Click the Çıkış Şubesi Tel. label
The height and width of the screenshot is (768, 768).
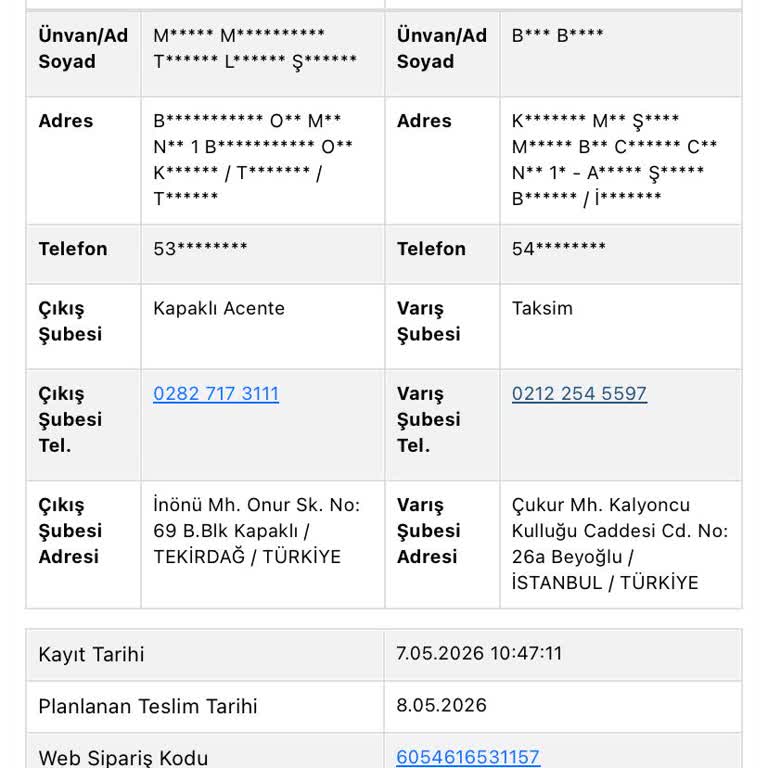(70, 420)
